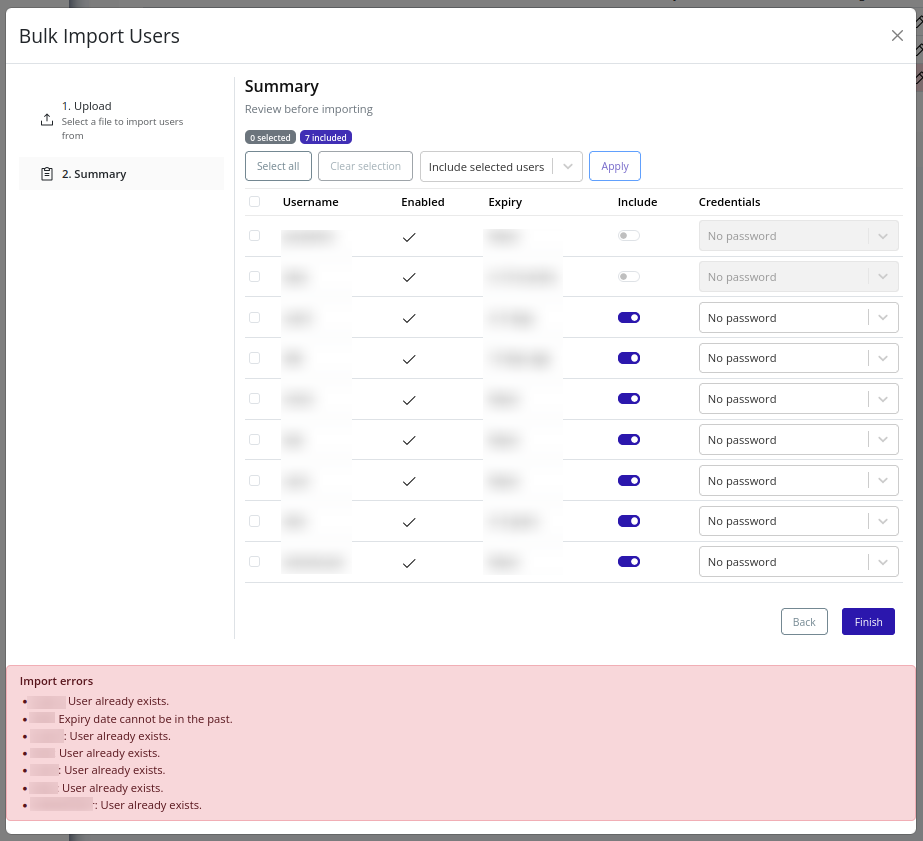Image resolution: width=923 pixels, height=841 pixels.
Task: Enable the Include toggle on the first row
Action: click(x=629, y=235)
